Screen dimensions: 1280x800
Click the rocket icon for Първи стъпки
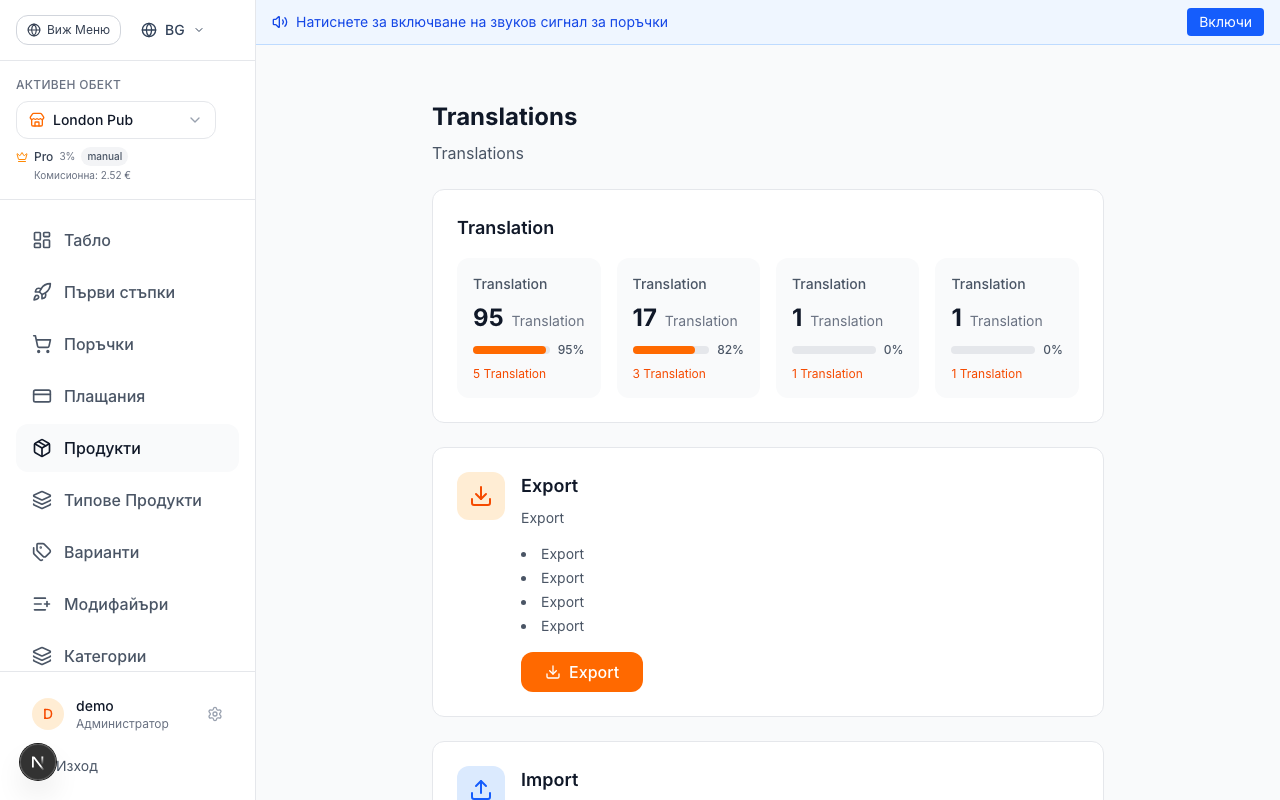42,292
